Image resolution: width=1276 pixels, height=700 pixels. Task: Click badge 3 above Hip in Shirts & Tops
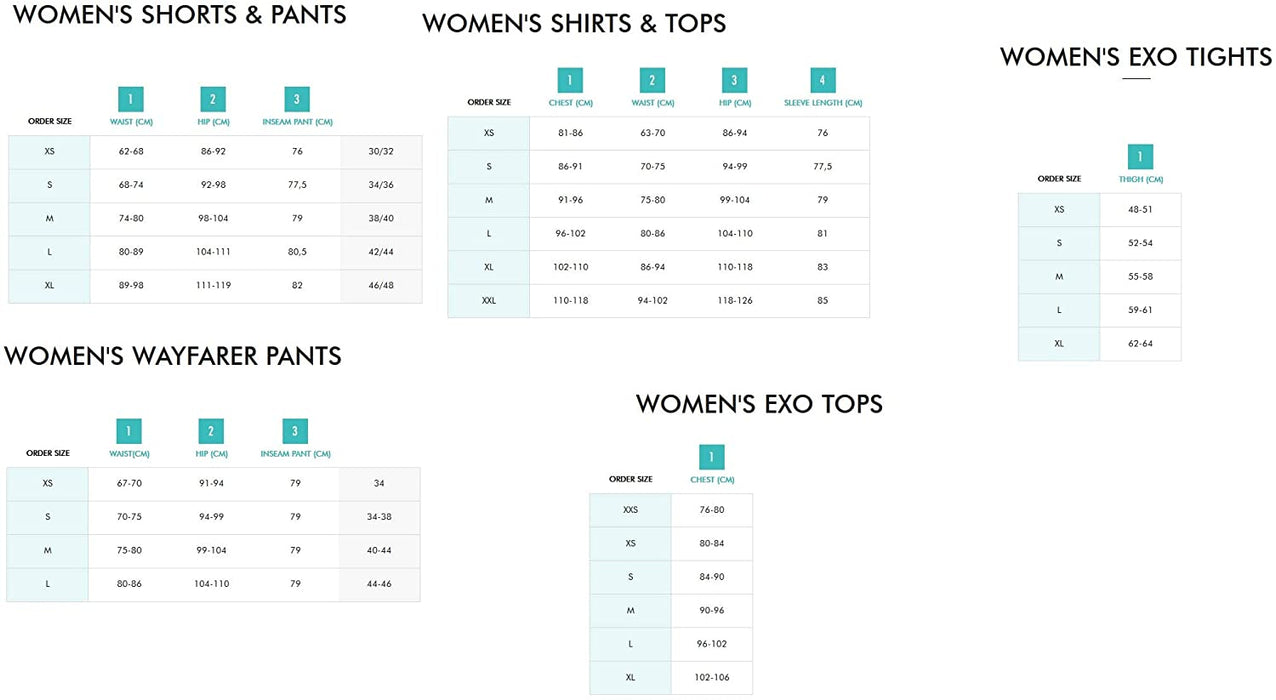click(x=735, y=80)
